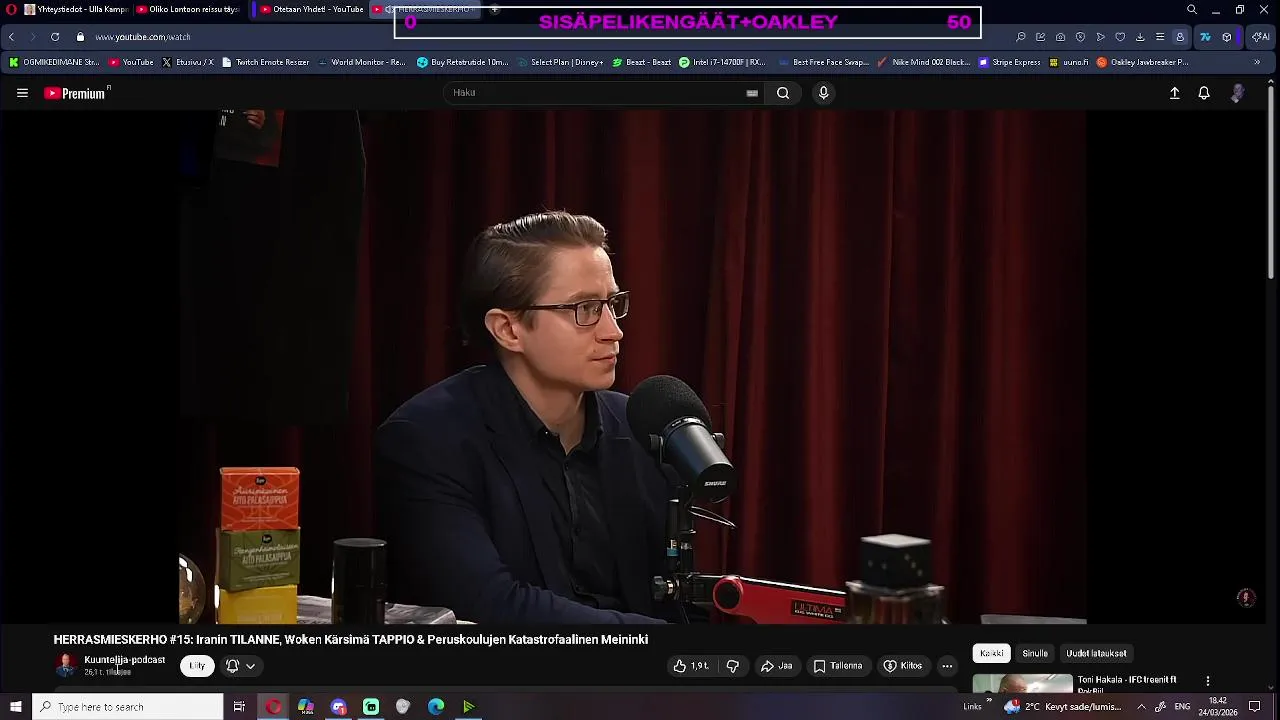The width and height of the screenshot is (1280, 720).
Task: Open the browser AI sidebar button
Action: click(x=1261, y=37)
